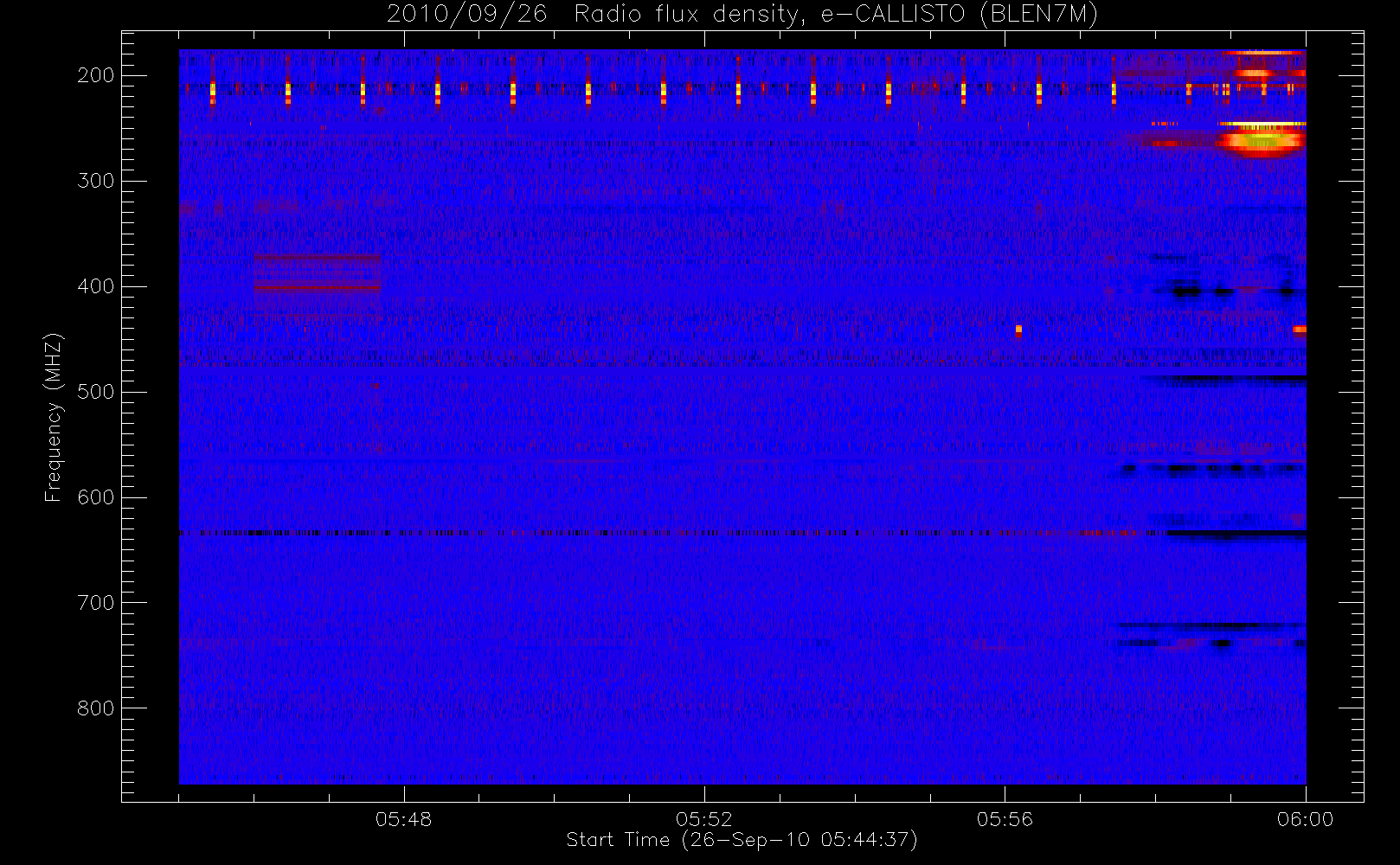
Task: Click the 300 frequency tick label
Action: point(96,181)
